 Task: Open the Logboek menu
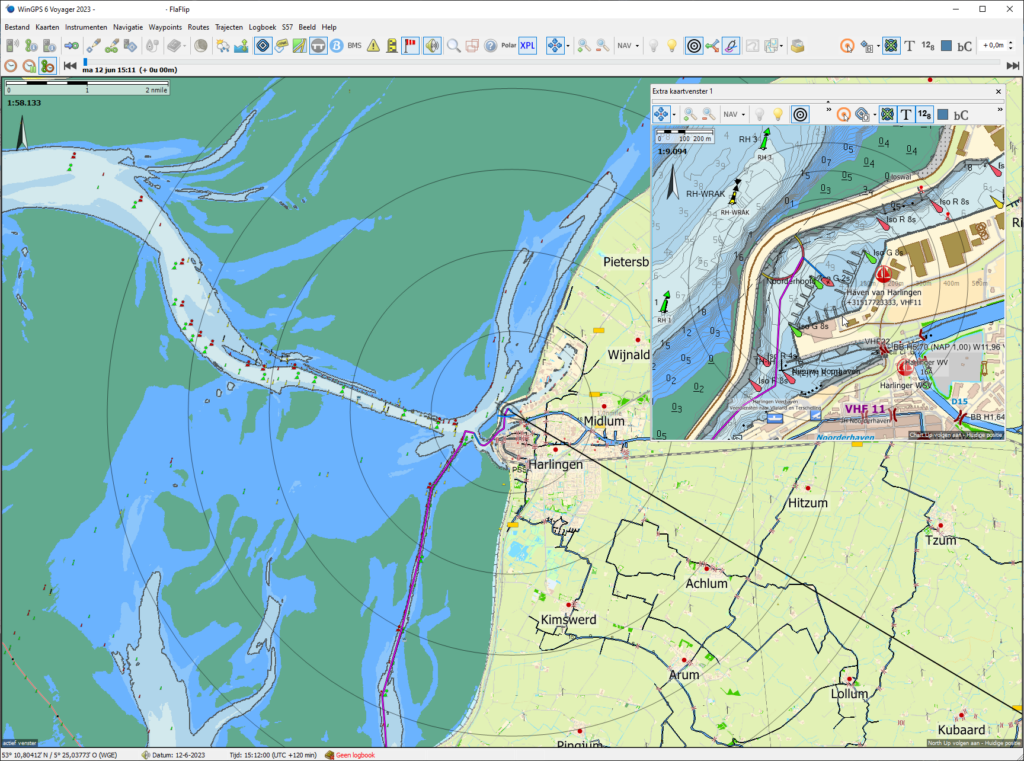262,27
